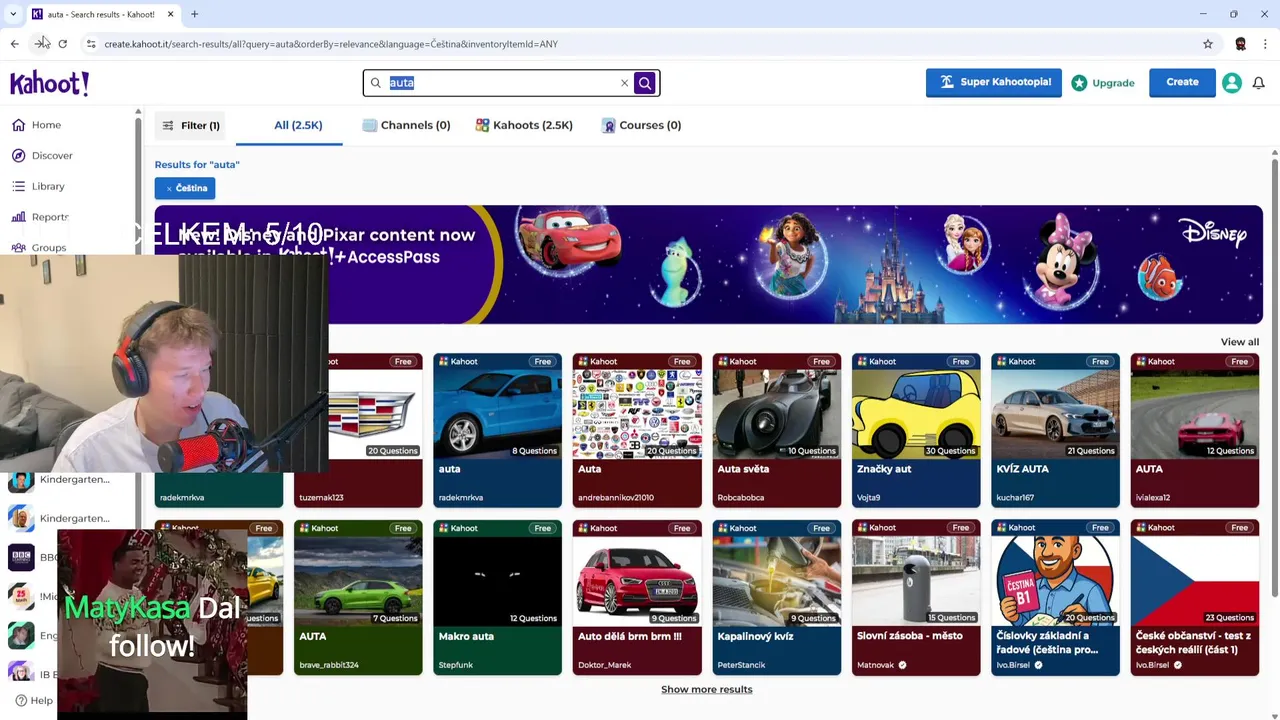Click the Home house icon
Screen dimensions: 1280x720
(19, 125)
